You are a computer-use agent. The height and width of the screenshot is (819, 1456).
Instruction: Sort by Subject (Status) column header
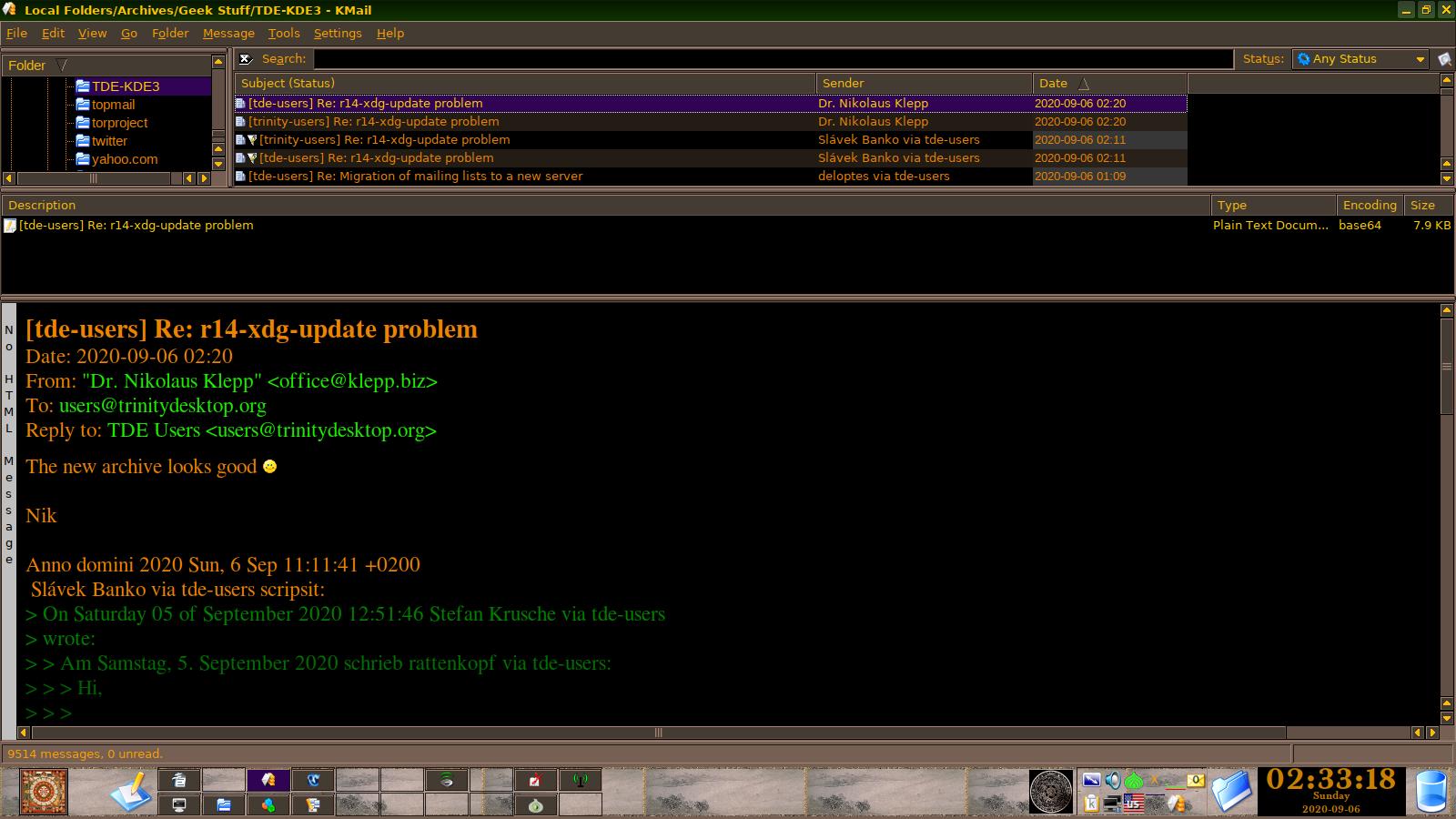pos(525,83)
